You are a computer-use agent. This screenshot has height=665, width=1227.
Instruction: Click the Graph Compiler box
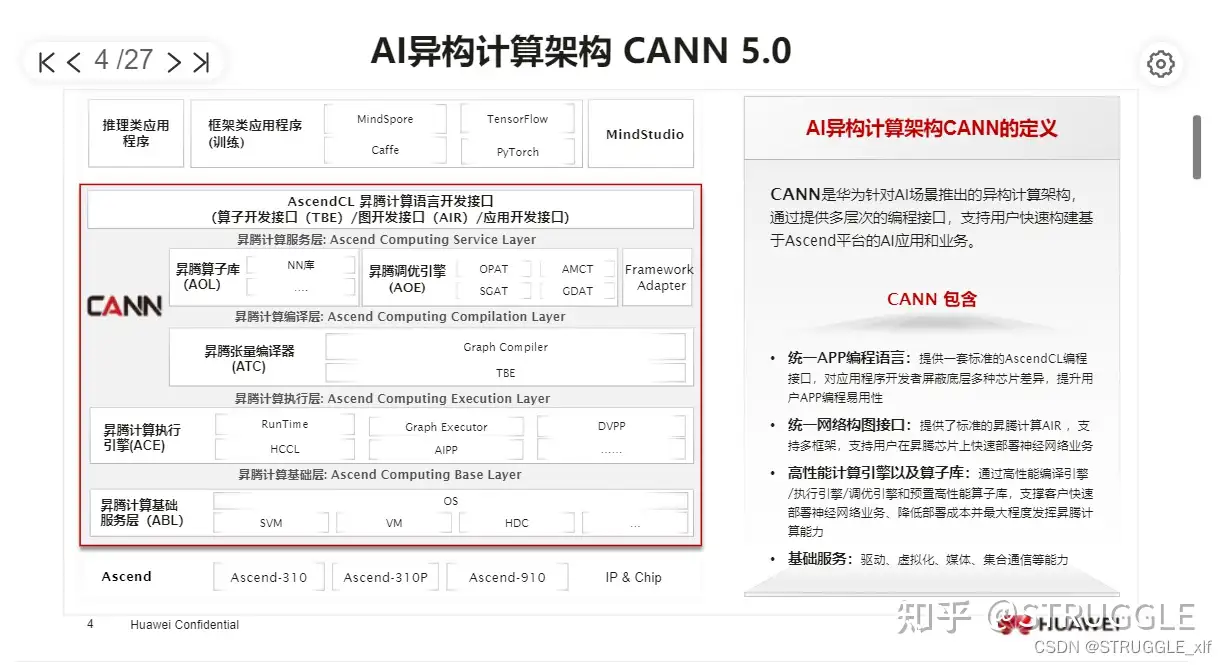pos(505,347)
